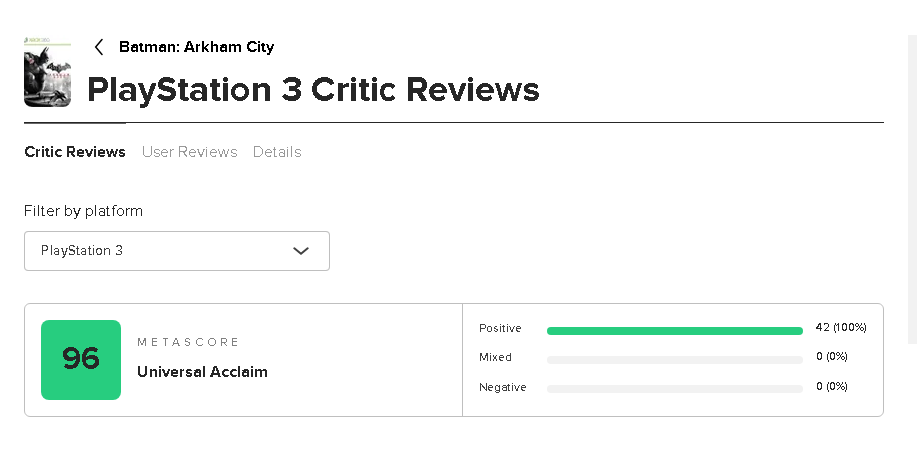Viewport: 917px width, 460px height.
Task: Open the Details tab
Action: tap(277, 152)
